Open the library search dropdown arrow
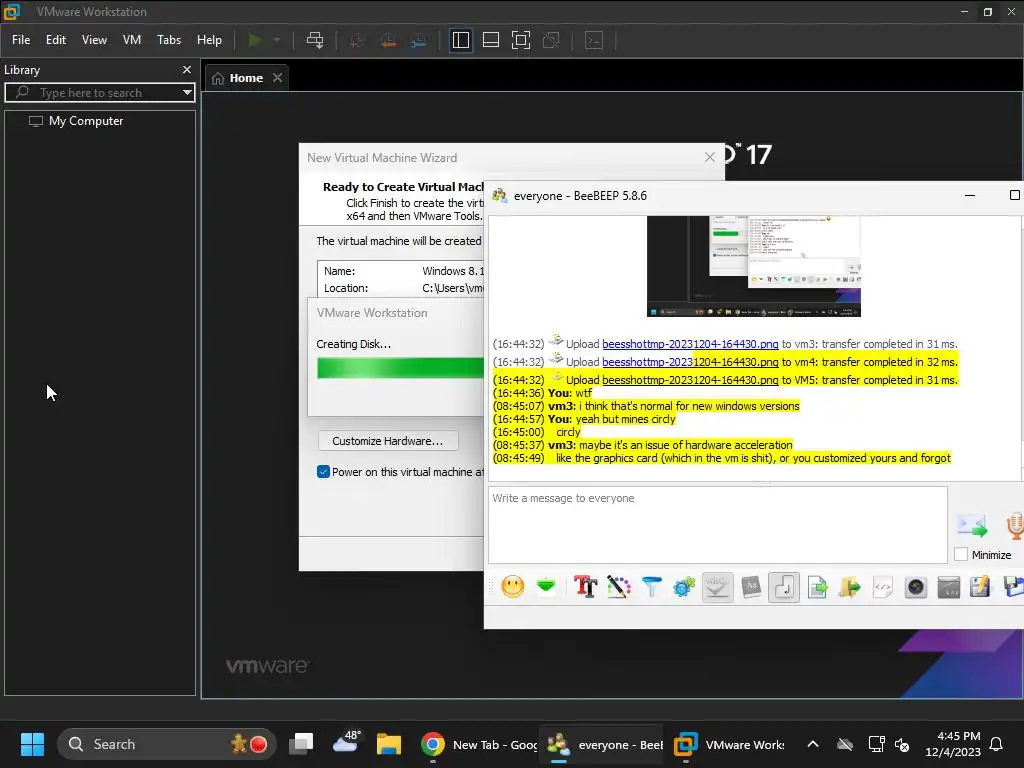 coord(187,93)
